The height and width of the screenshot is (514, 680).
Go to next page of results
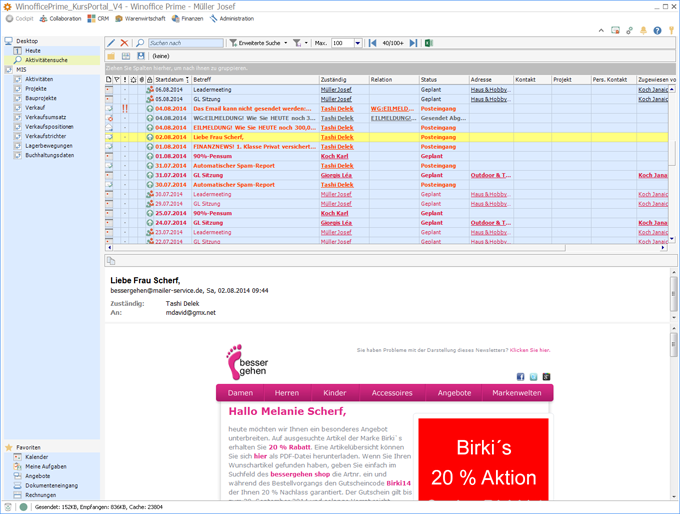pos(413,43)
